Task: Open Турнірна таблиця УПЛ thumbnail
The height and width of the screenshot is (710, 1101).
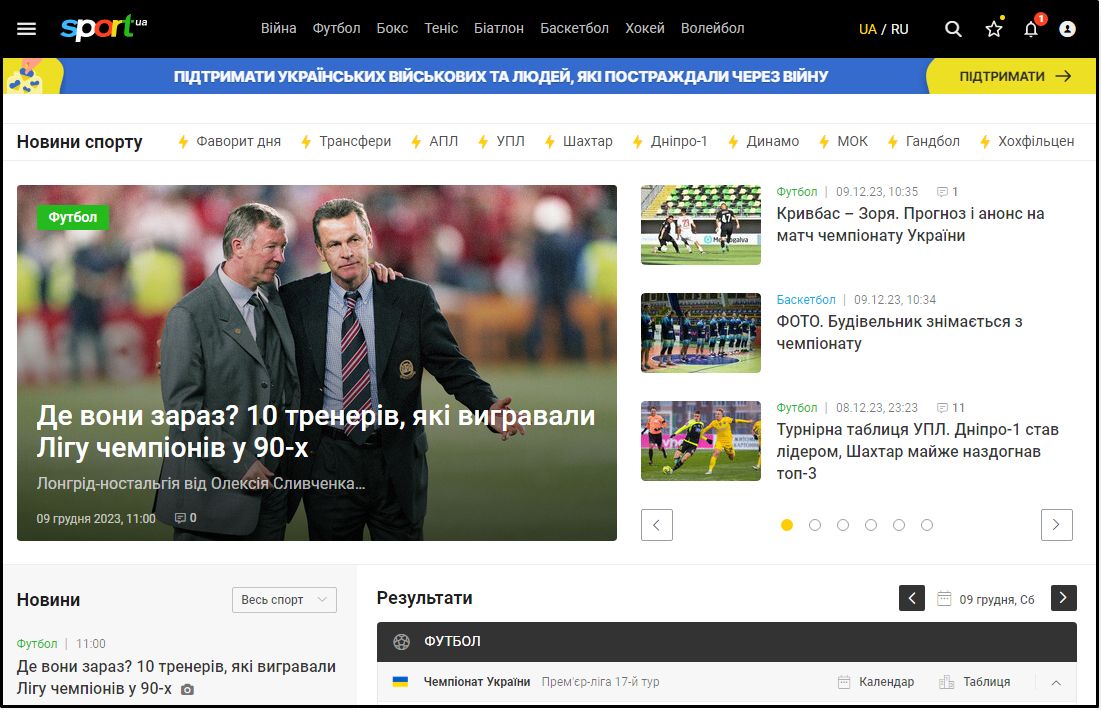Action: tap(701, 440)
